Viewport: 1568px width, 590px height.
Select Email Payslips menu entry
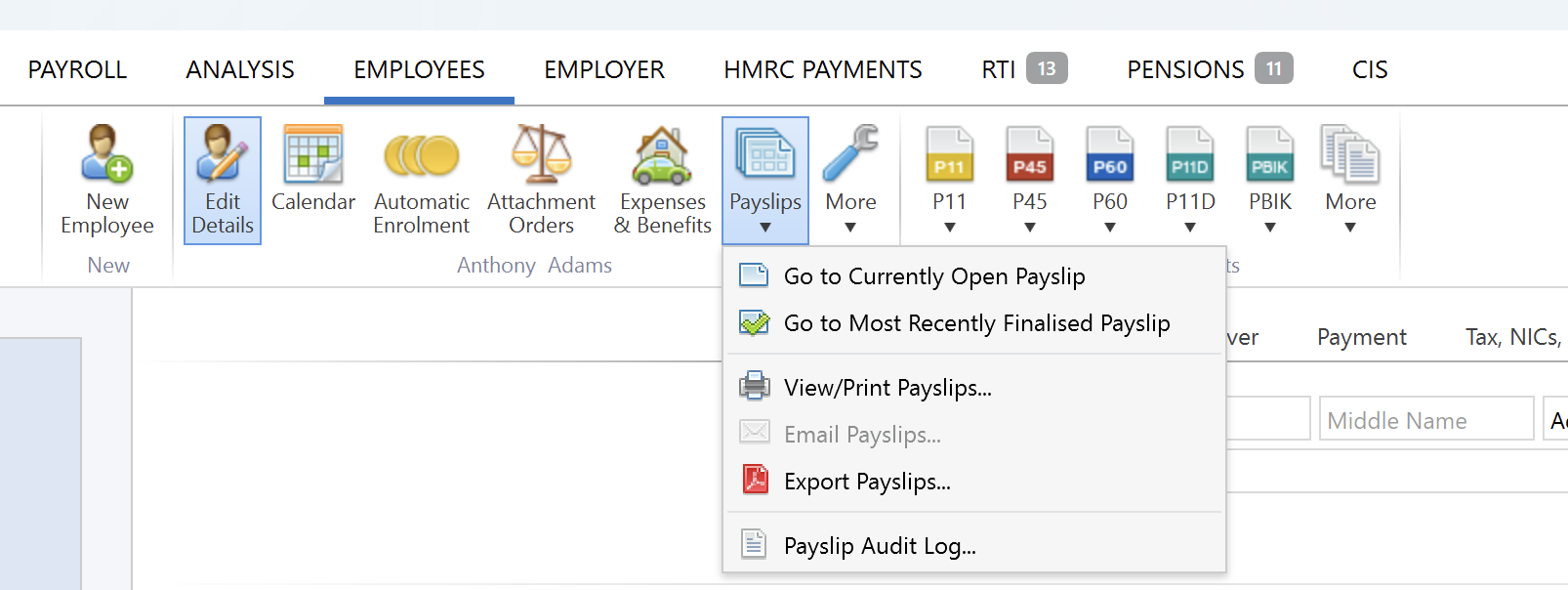[974, 435]
